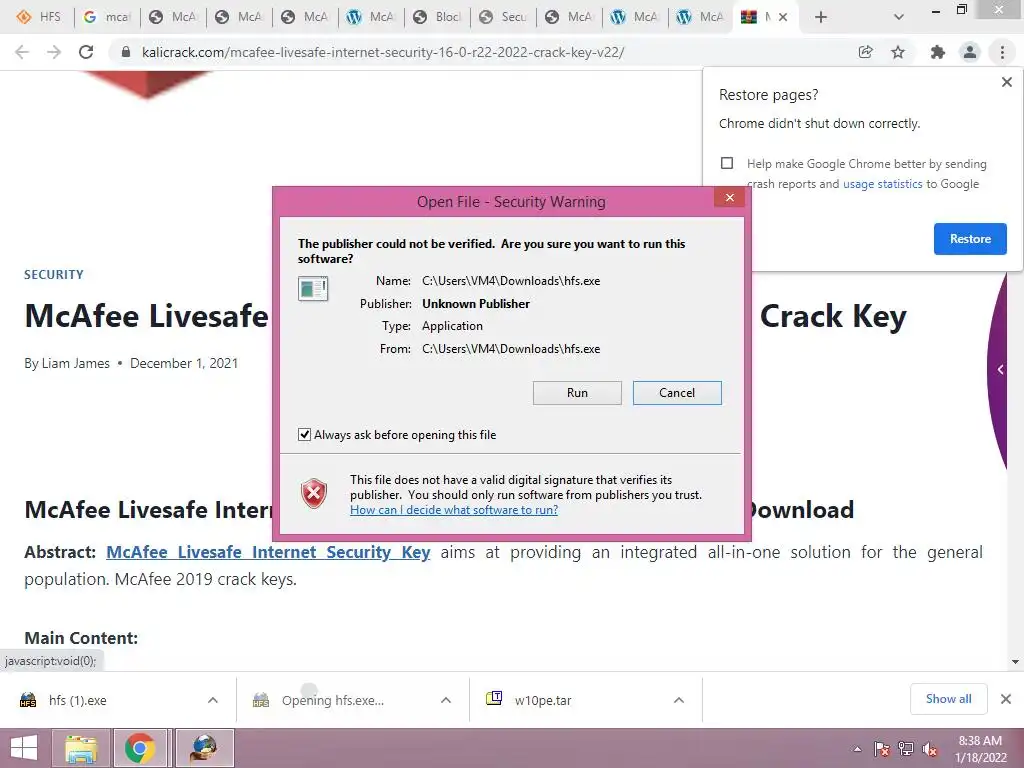Open File Explorer from taskbar

[81, 748]
